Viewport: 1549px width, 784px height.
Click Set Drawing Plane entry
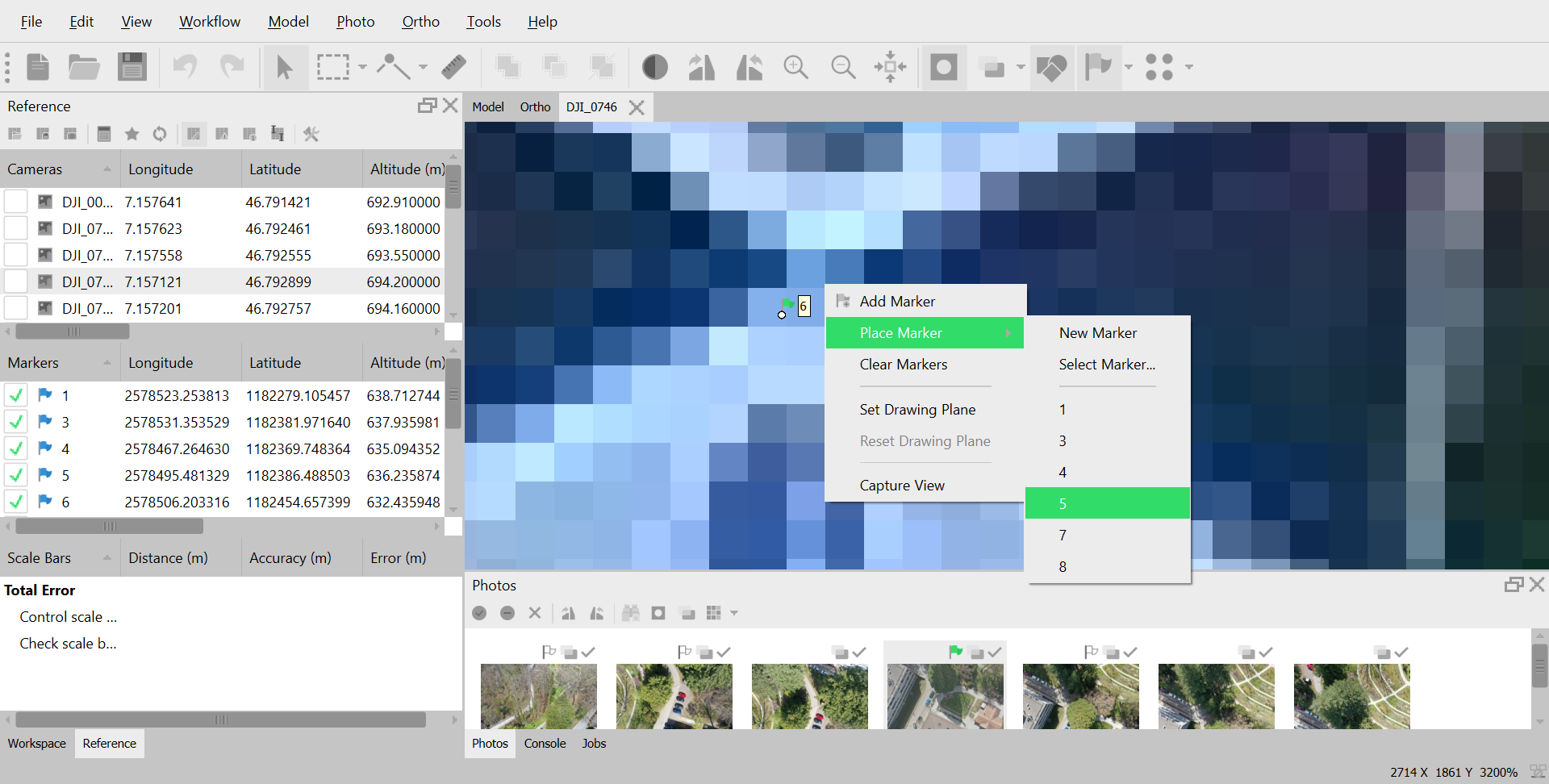click(925, 410)
